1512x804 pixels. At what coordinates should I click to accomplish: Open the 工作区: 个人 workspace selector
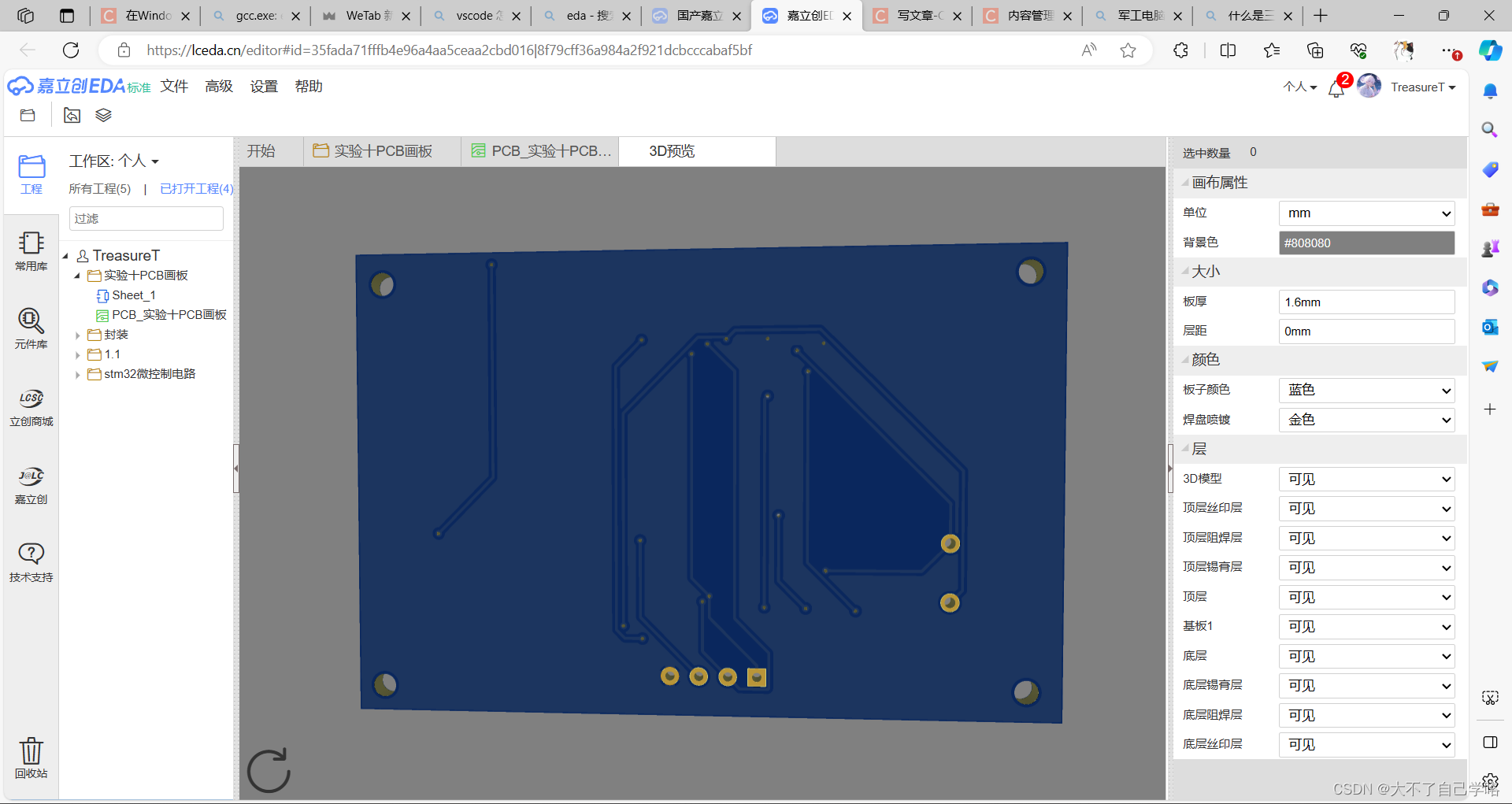coord(114,161)
